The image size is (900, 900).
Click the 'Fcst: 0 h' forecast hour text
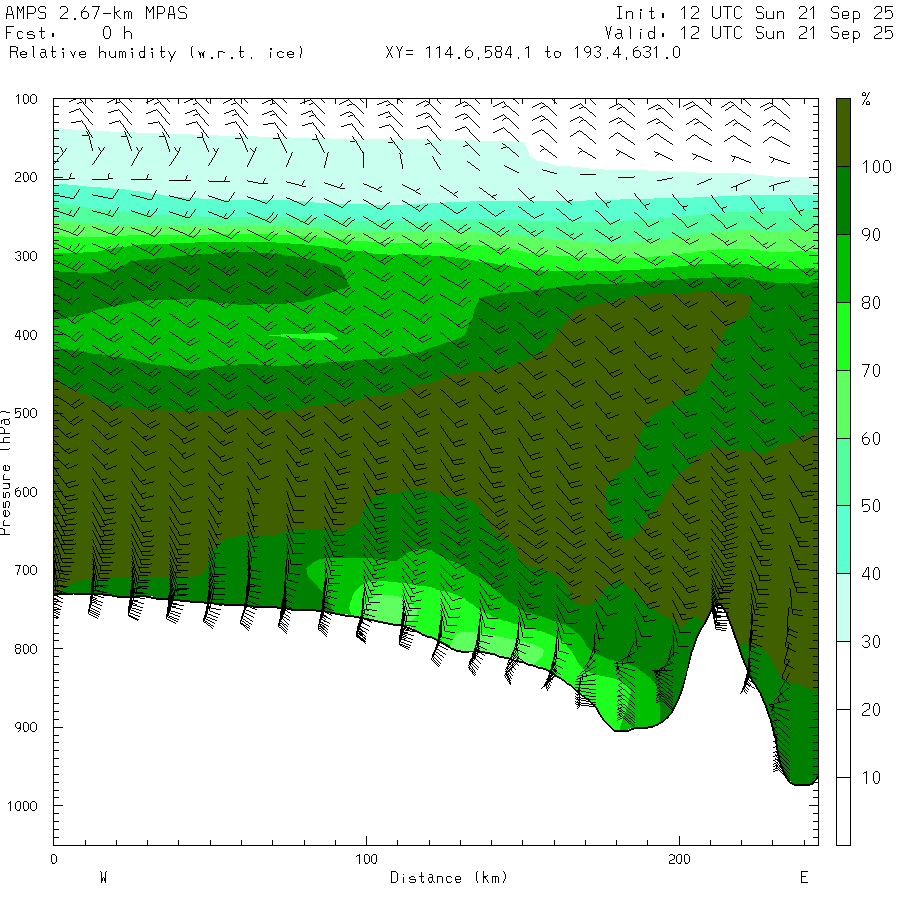click(69, 33)
